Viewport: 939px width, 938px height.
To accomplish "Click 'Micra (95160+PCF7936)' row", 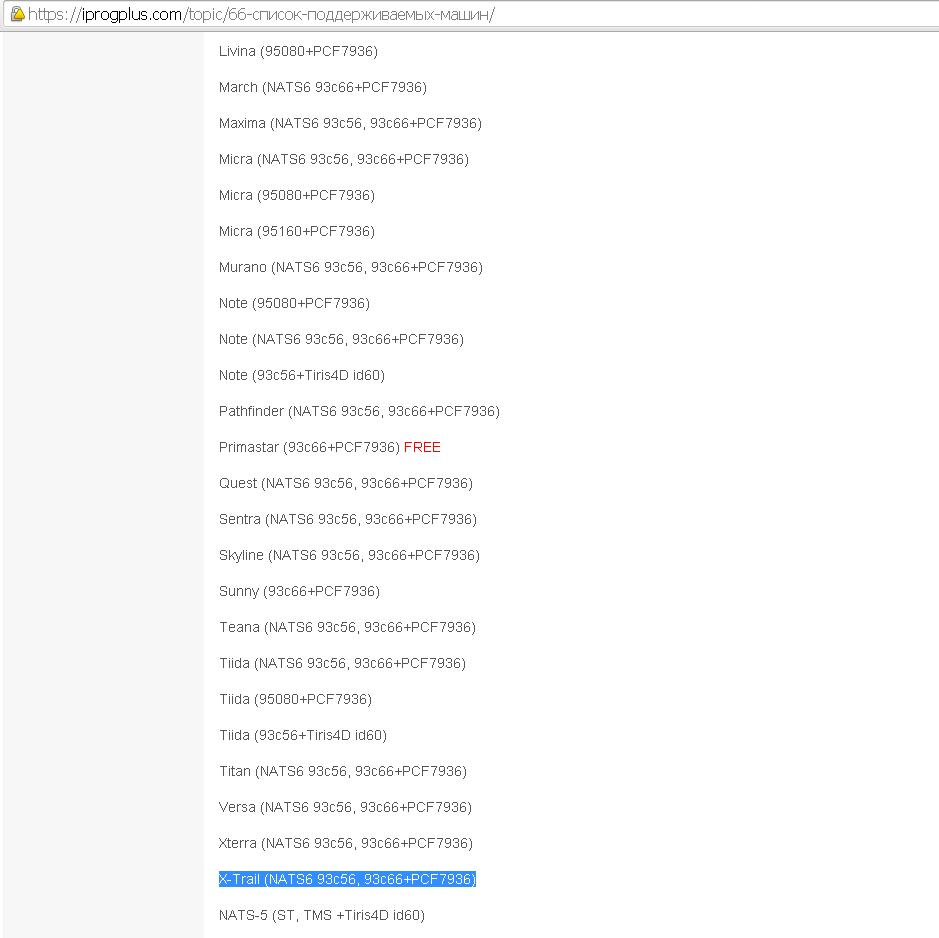I will pyautogui.click(x=297, y=231).
